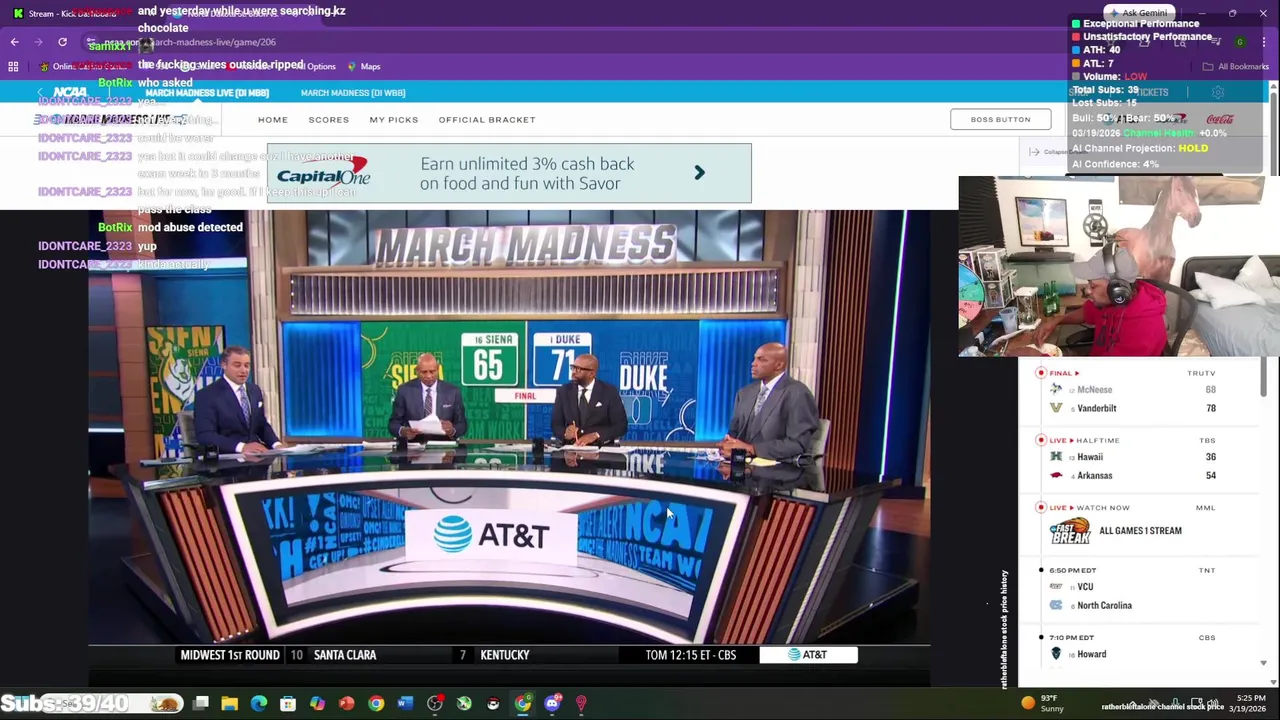Click the browser back arrow
Viewport: 1280px width, 720px height.
[14, 42]
